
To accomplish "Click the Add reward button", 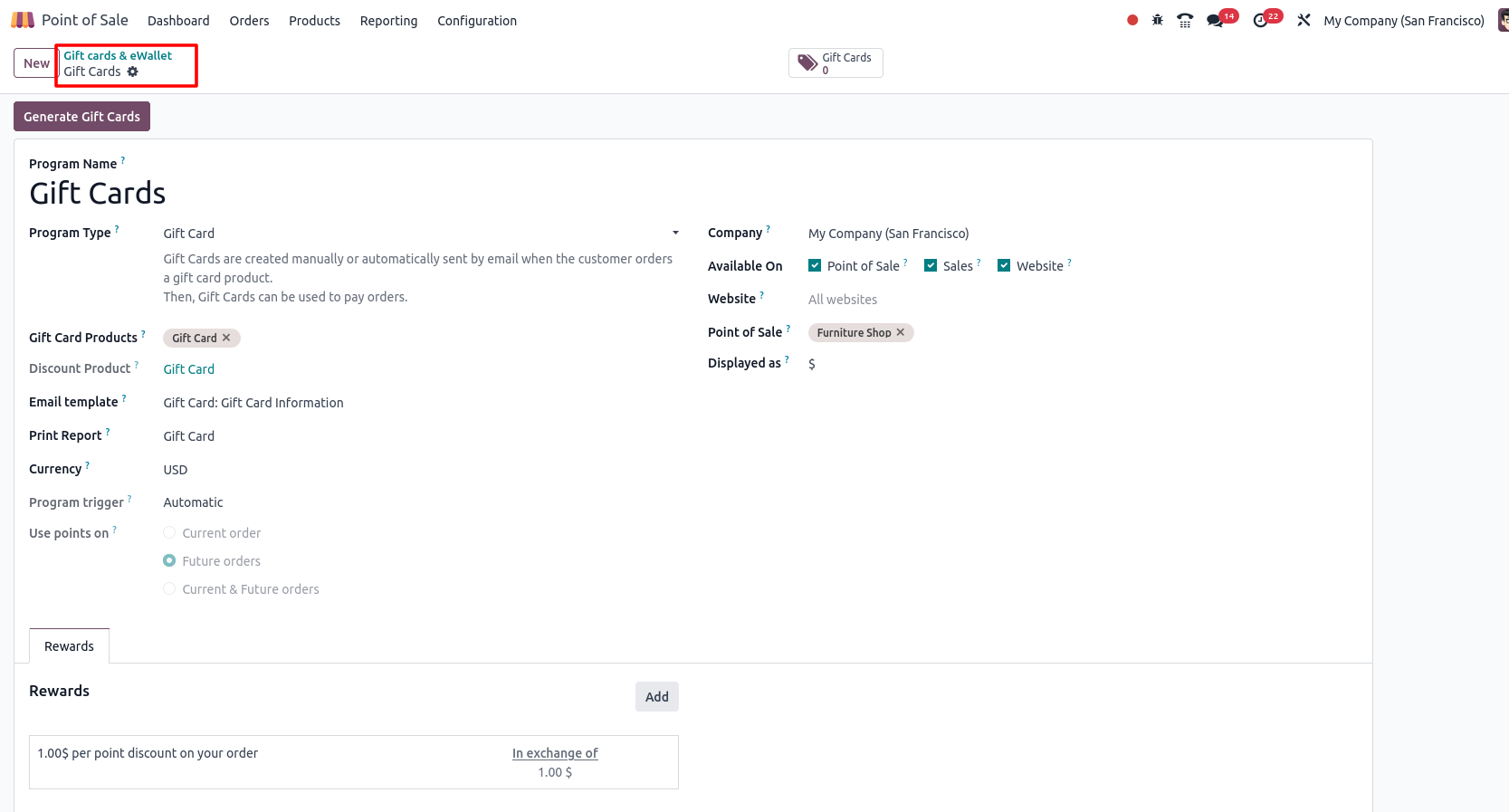I will coord(657,696).
